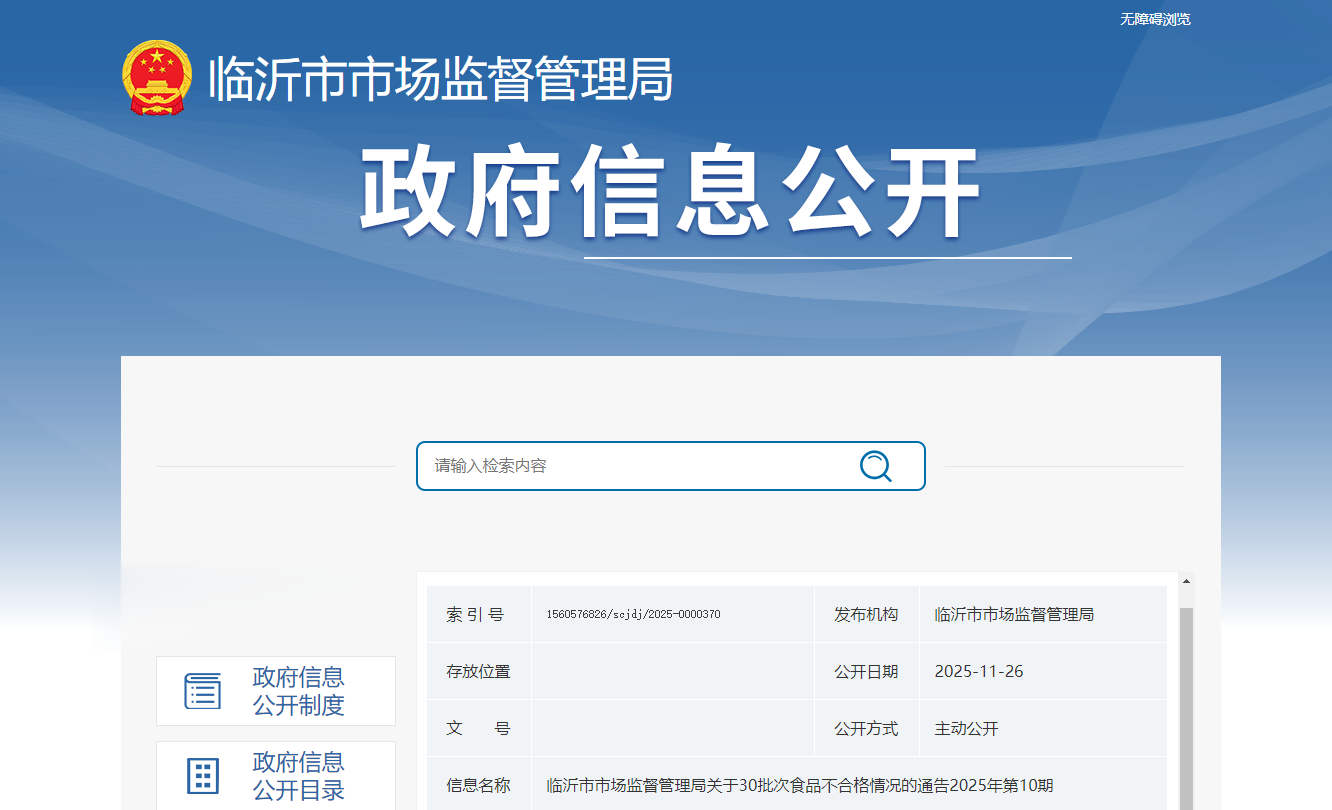Image resolution: width=1332 pixels, height=810 pixels.
Task: Open 政府信息公开目录 section
Action: click(x=276, y=776)
